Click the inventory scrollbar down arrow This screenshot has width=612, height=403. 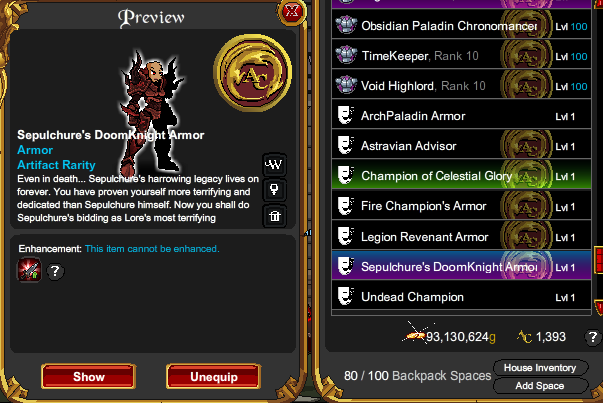coord(599,307)
